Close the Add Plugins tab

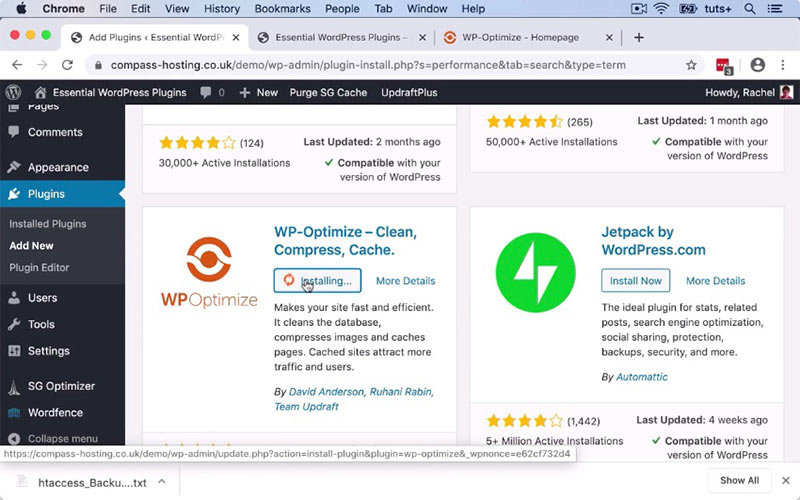(236, 37)
